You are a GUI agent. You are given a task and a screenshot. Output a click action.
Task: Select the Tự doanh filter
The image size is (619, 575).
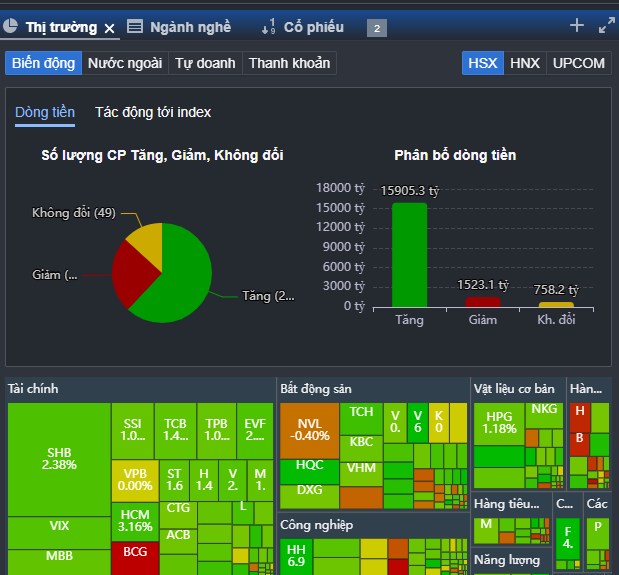click(205, 63)
